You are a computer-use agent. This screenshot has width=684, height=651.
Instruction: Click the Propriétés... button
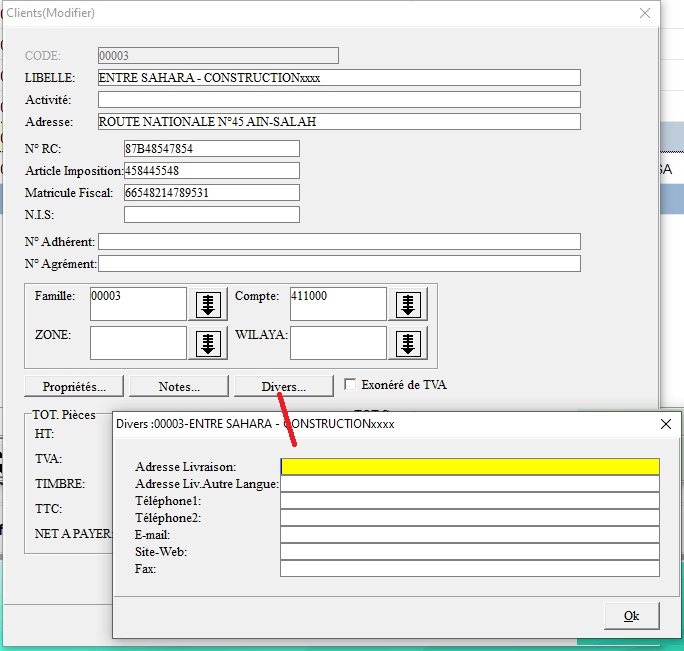(75, 386)
